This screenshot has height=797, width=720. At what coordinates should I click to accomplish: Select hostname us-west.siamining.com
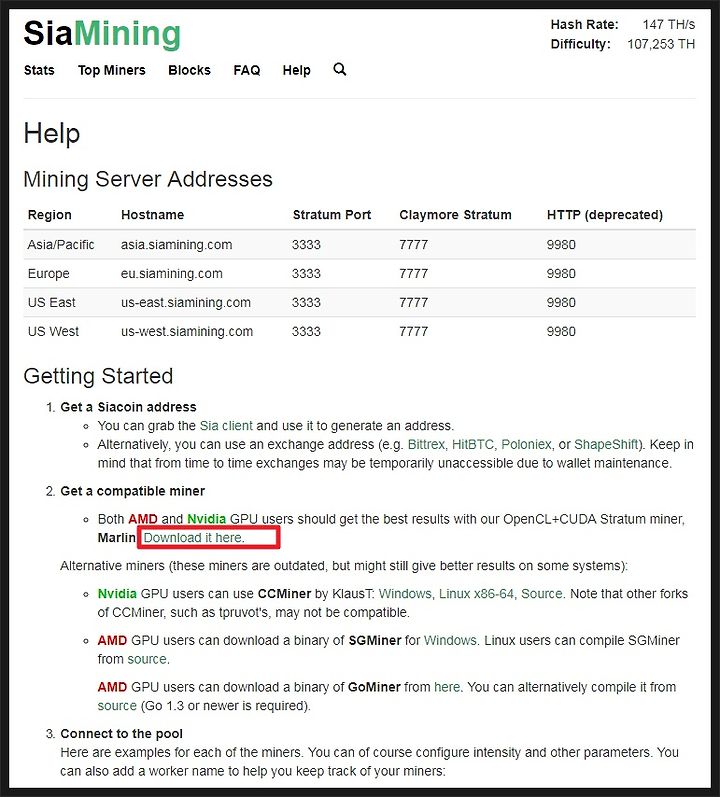187,331
